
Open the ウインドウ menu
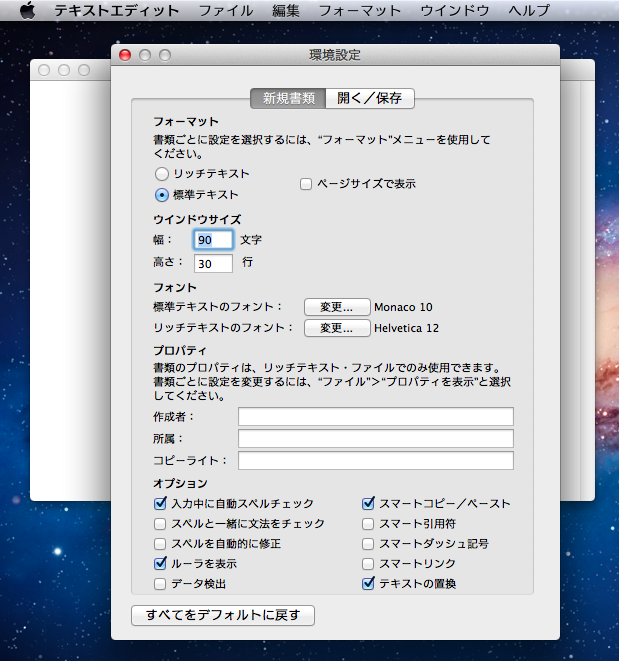click(x=455, y=10)
